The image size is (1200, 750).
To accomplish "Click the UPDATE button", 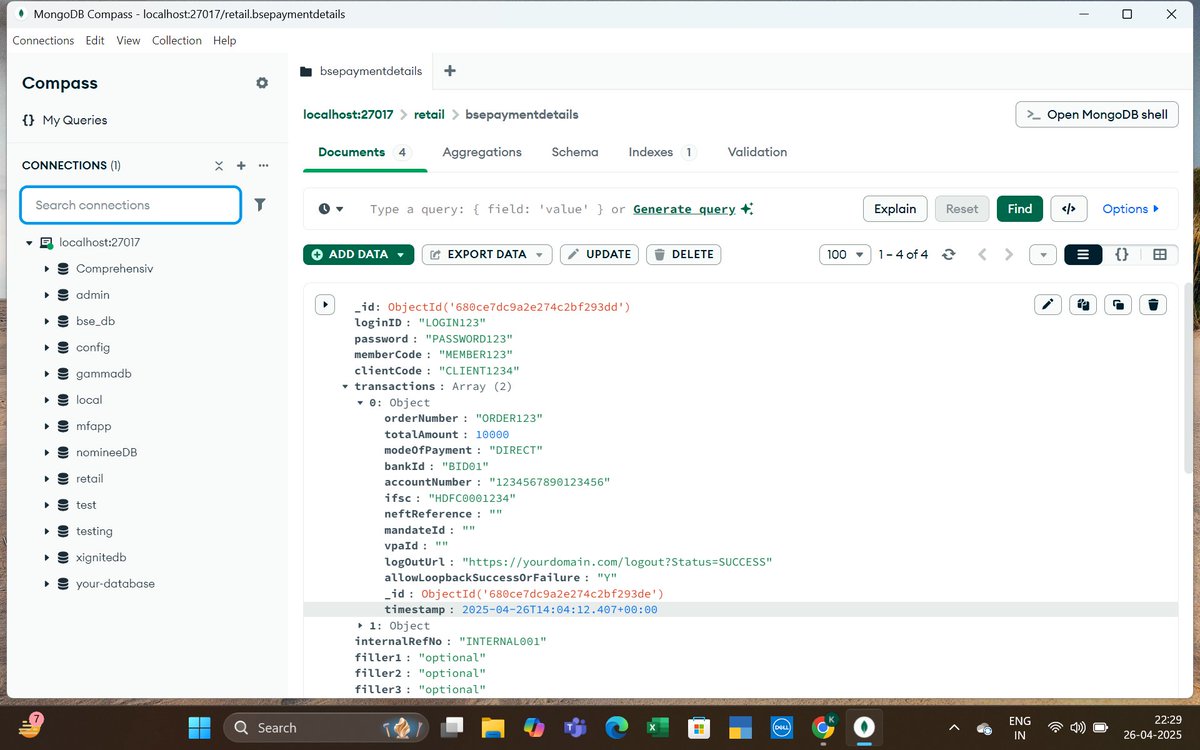I will (x=599, y=255).
